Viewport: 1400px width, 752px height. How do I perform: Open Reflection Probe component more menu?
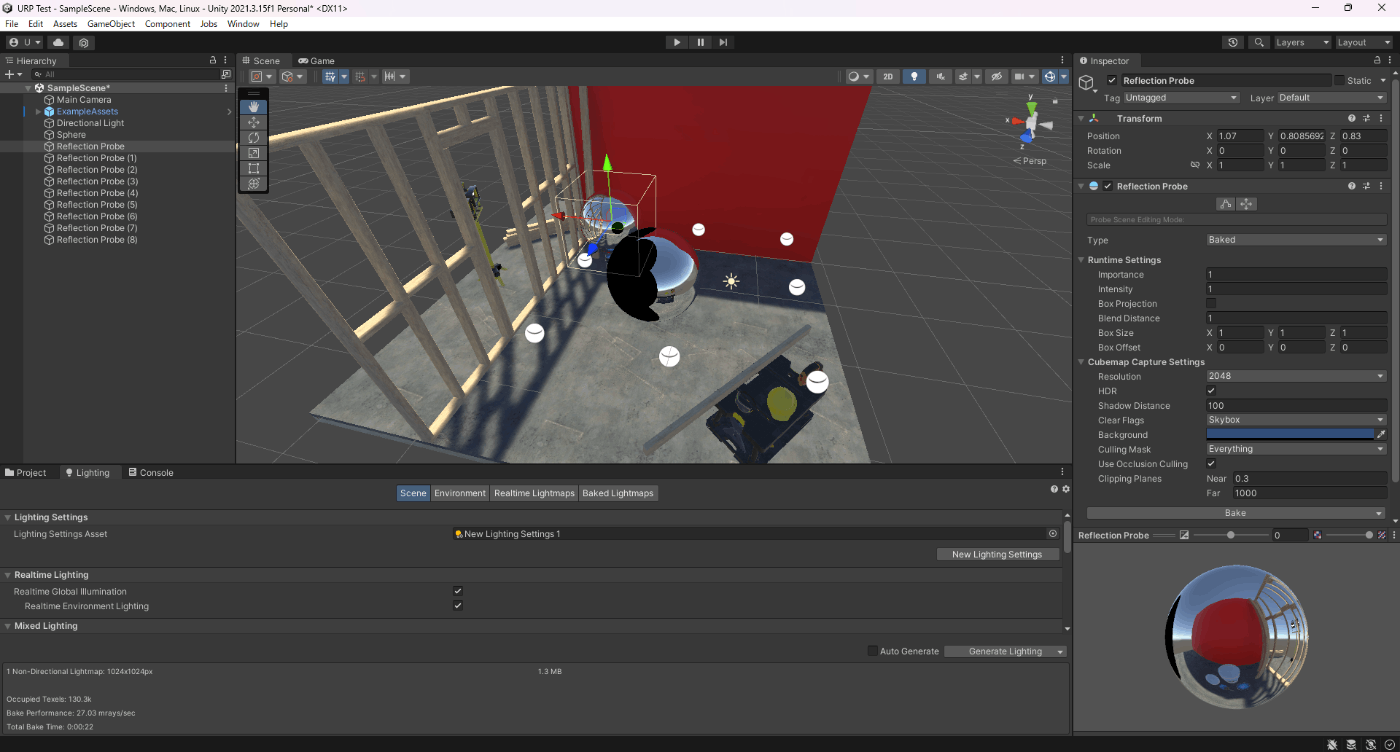1381,186
